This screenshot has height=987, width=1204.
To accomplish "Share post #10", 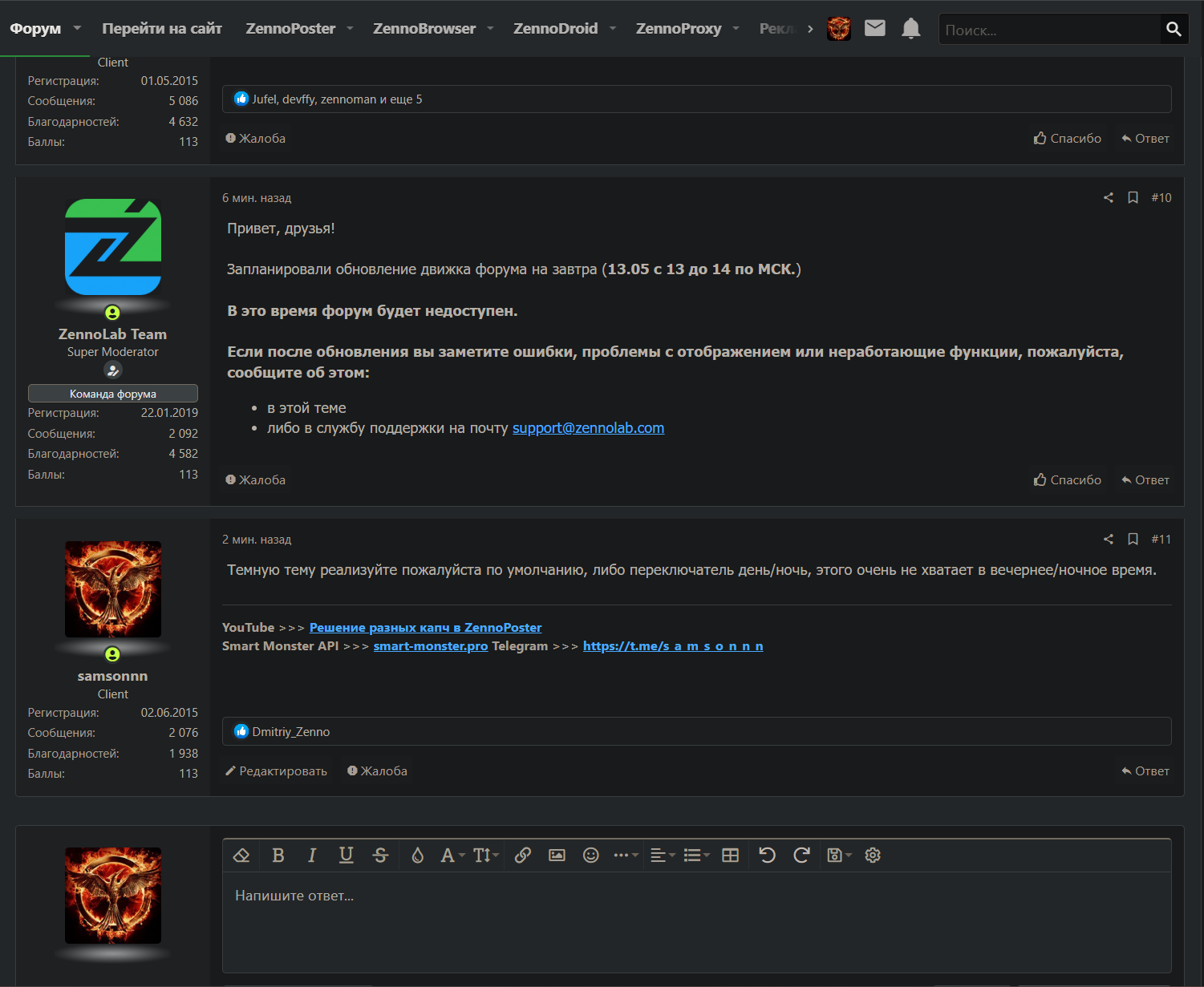I will point(1109,197).
